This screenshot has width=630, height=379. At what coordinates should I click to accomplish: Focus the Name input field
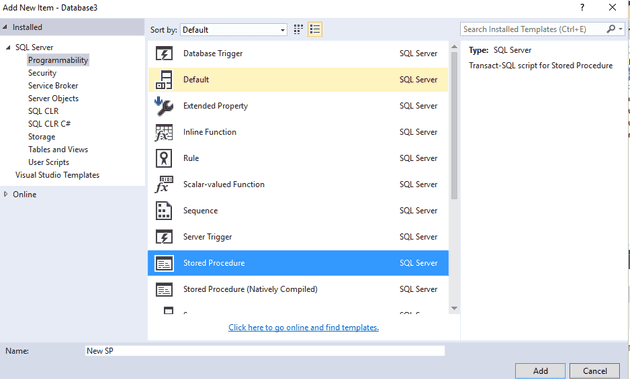265,351
